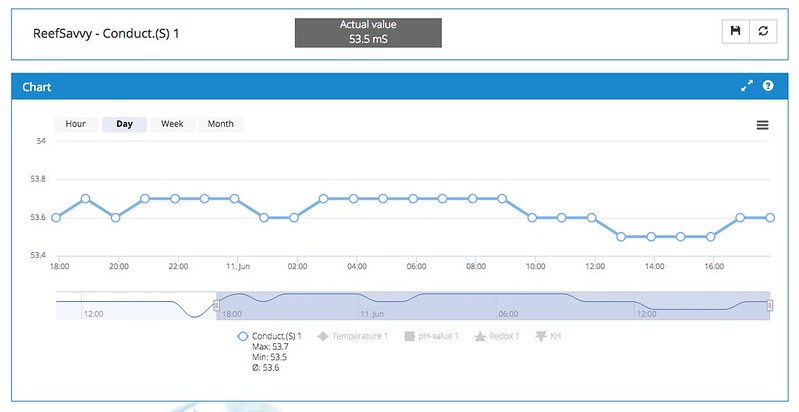Enable Temperature 1 series in legend
This screenshot has height=412, width=799.
click(x=353, y=336)
